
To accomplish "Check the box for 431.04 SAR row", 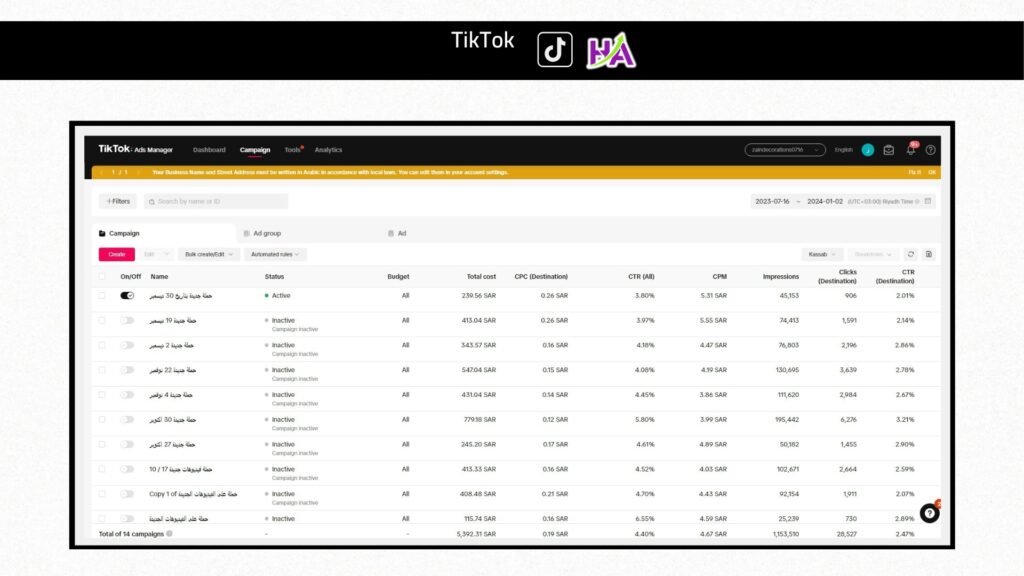I will [x=102, y=395].
